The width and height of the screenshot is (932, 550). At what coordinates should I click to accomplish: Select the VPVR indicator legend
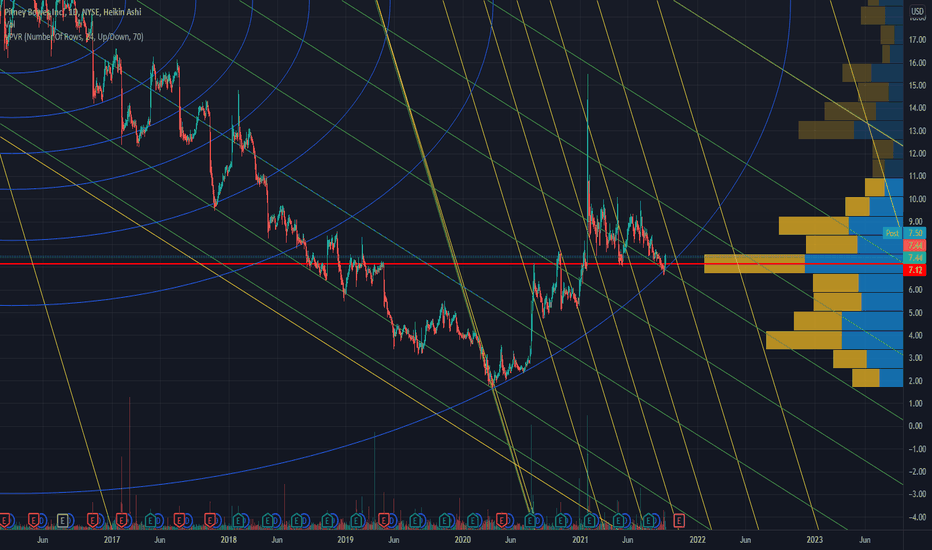tap(74, 37)
